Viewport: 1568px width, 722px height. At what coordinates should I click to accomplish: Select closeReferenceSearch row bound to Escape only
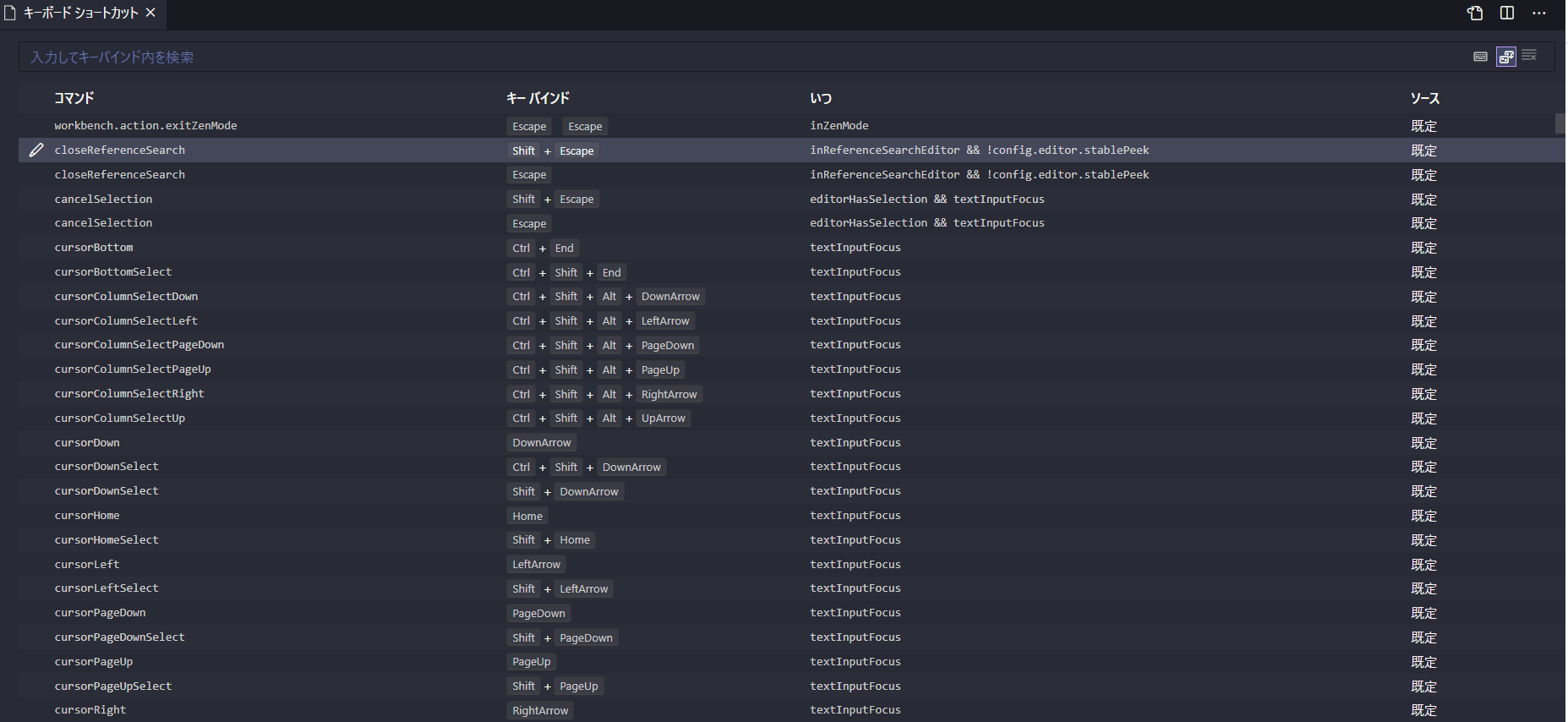pos(786,175)
